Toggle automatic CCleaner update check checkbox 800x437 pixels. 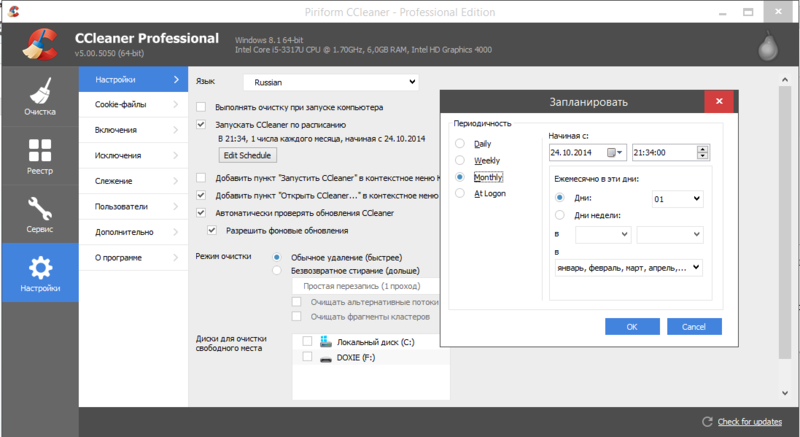tap(201, 213)
